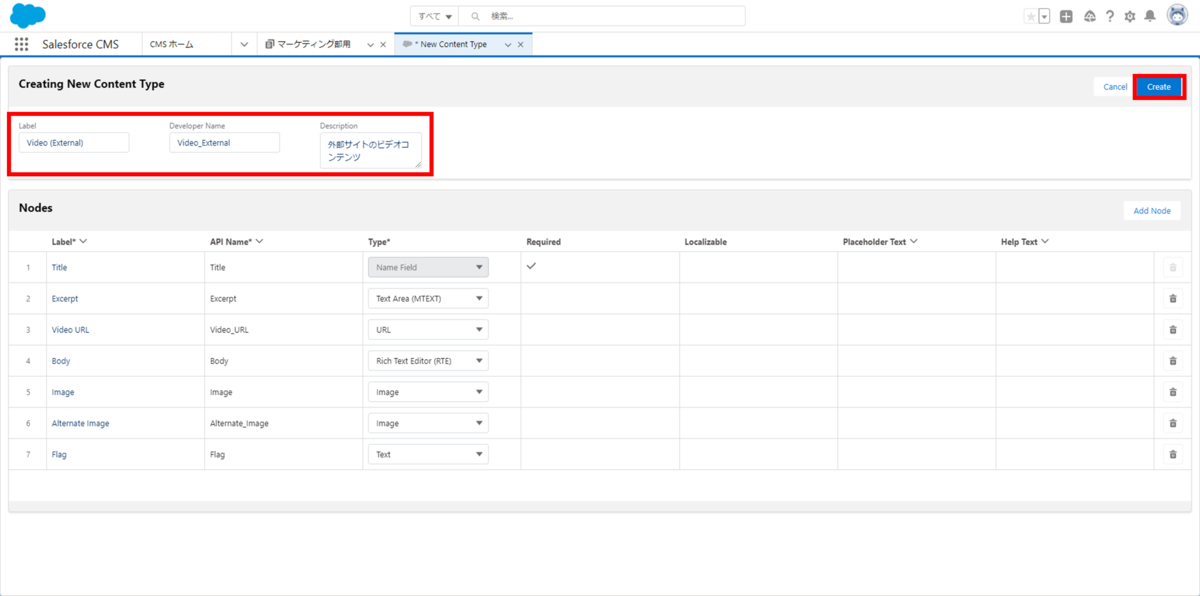Viewport: 1200px width, 596px height.
Task: Delete the Excerpt node row
Action: point(1173,299)
